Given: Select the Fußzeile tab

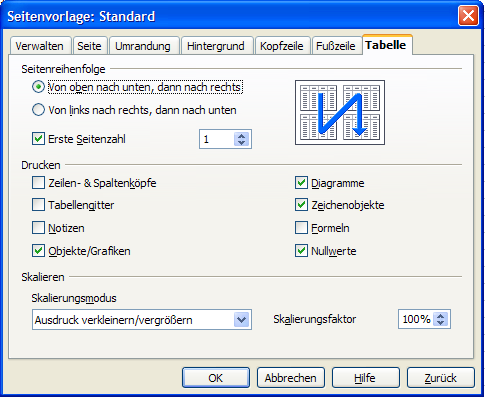Looking at the screenshot, I should coord(336,46).
